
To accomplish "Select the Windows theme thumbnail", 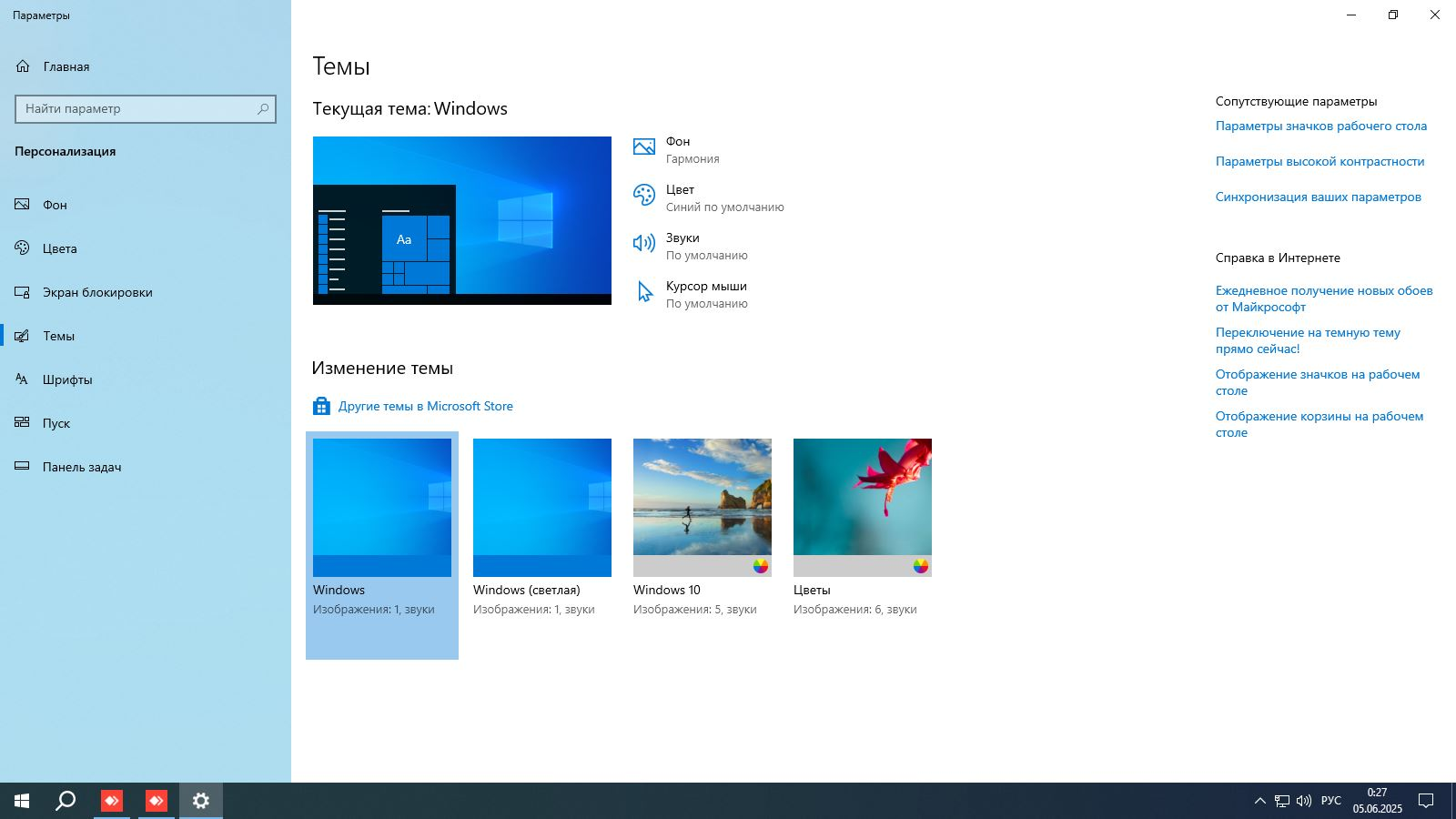I will [x=382, y=508].
